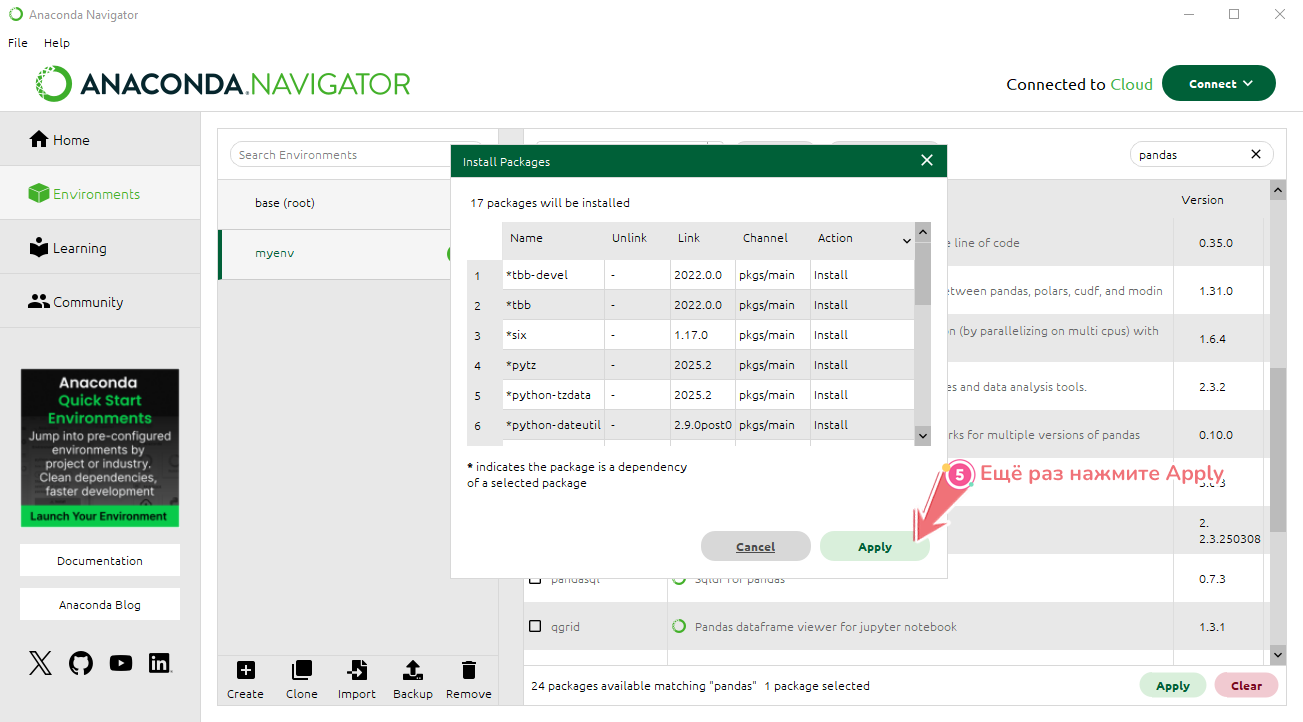This screenshot has width=1303, height=722.
Task: Open the File menu
Action: click(18, 43)
